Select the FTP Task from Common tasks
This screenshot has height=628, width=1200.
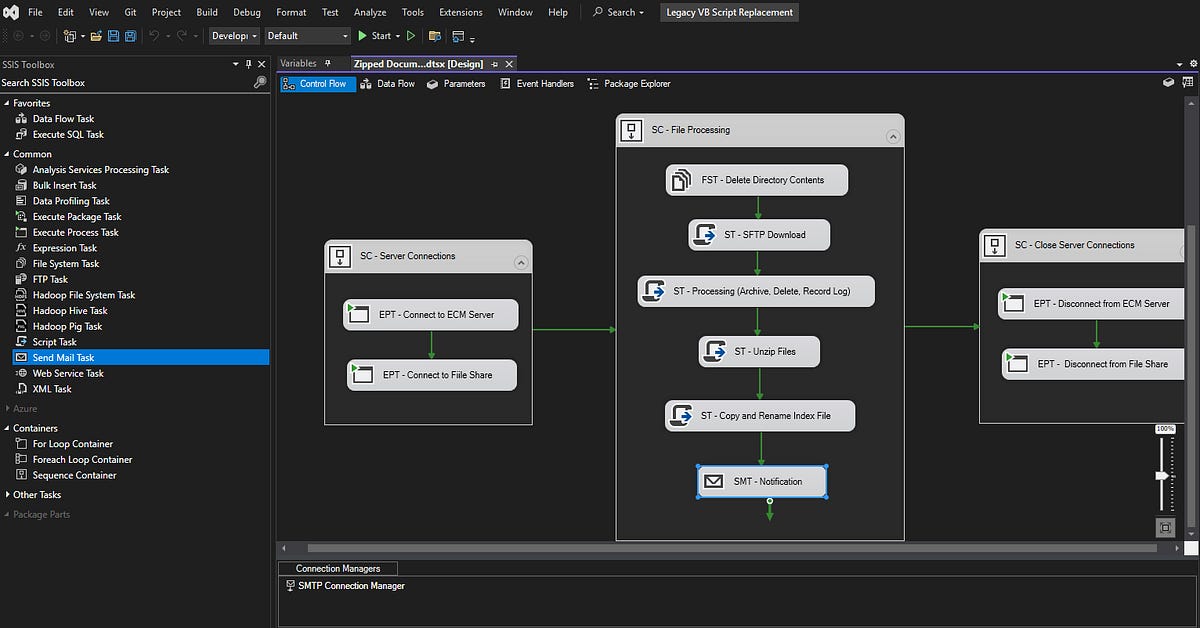46,279
